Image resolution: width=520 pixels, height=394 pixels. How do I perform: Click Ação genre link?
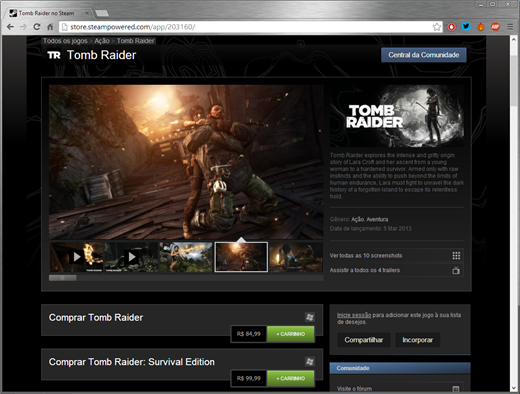(x=357, y=219)
